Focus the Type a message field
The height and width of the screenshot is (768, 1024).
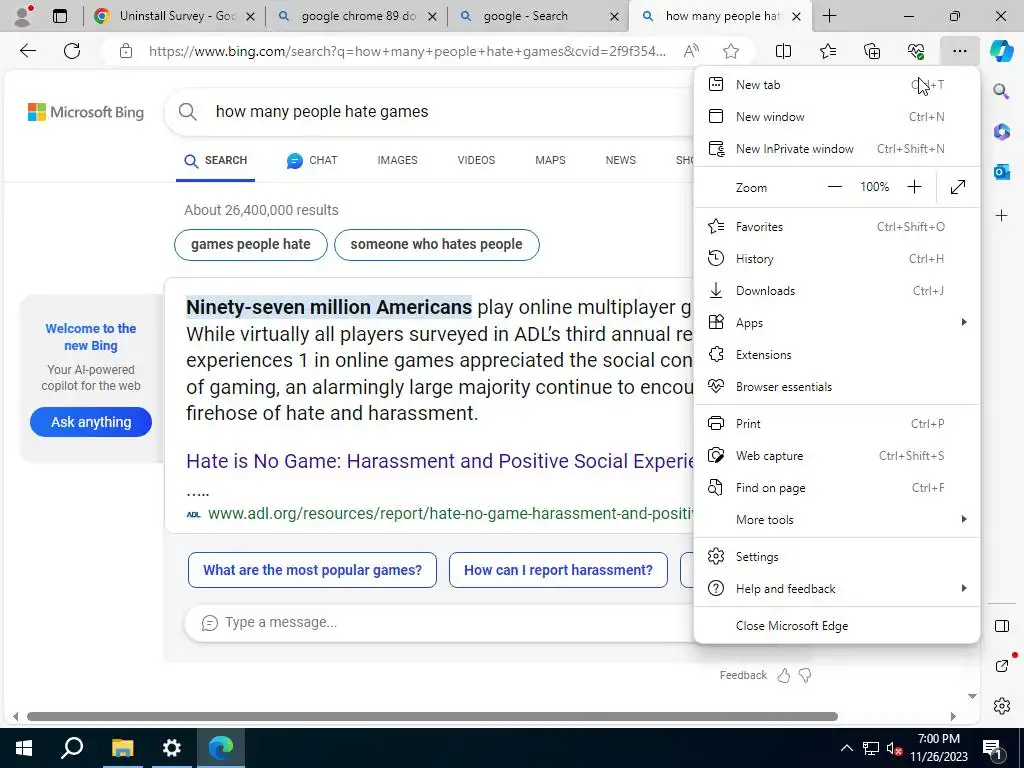pyautogui.click(x=441, y=623)
